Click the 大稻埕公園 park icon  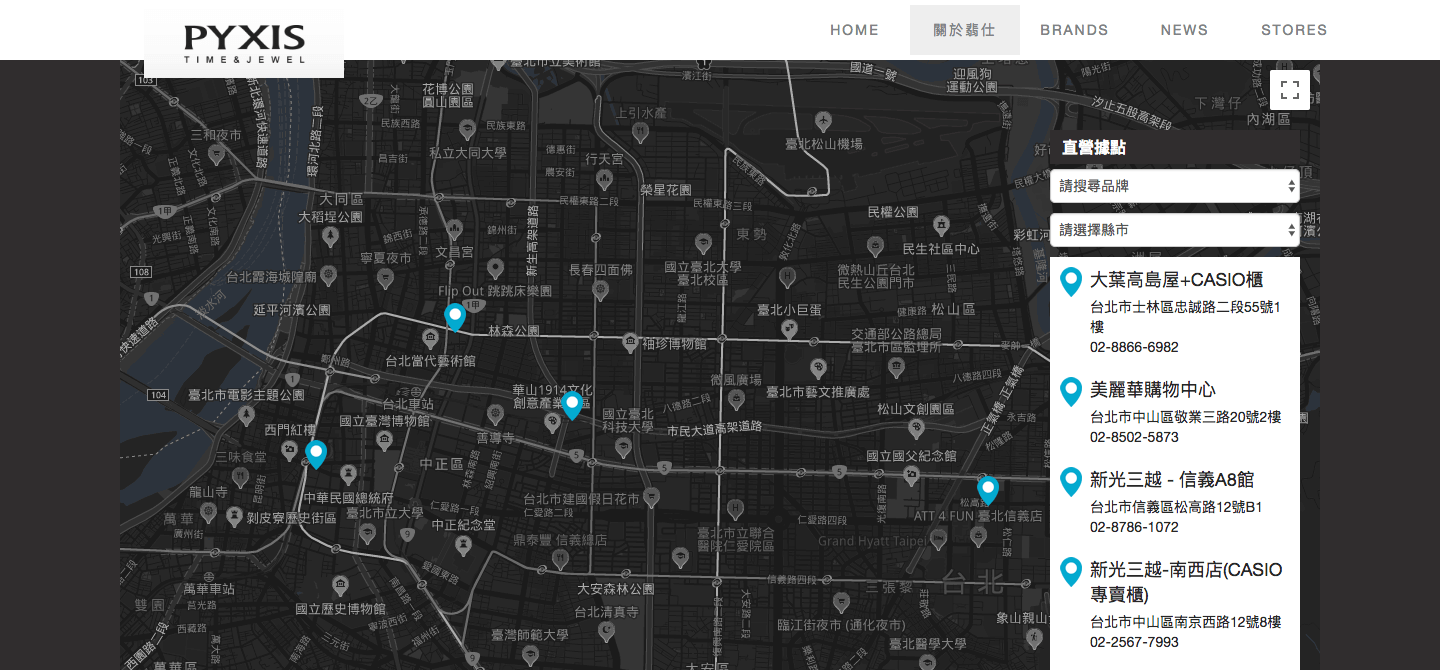[331, 238]
